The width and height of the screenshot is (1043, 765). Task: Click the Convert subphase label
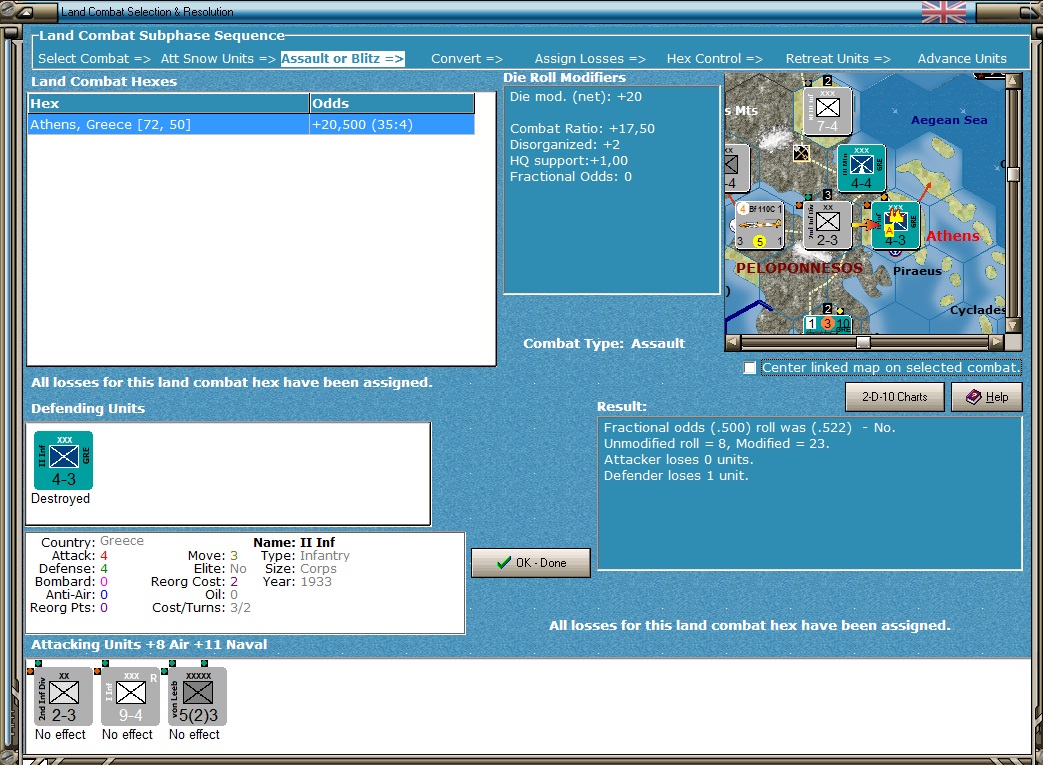pyautogui.click(x=467, y=59)
